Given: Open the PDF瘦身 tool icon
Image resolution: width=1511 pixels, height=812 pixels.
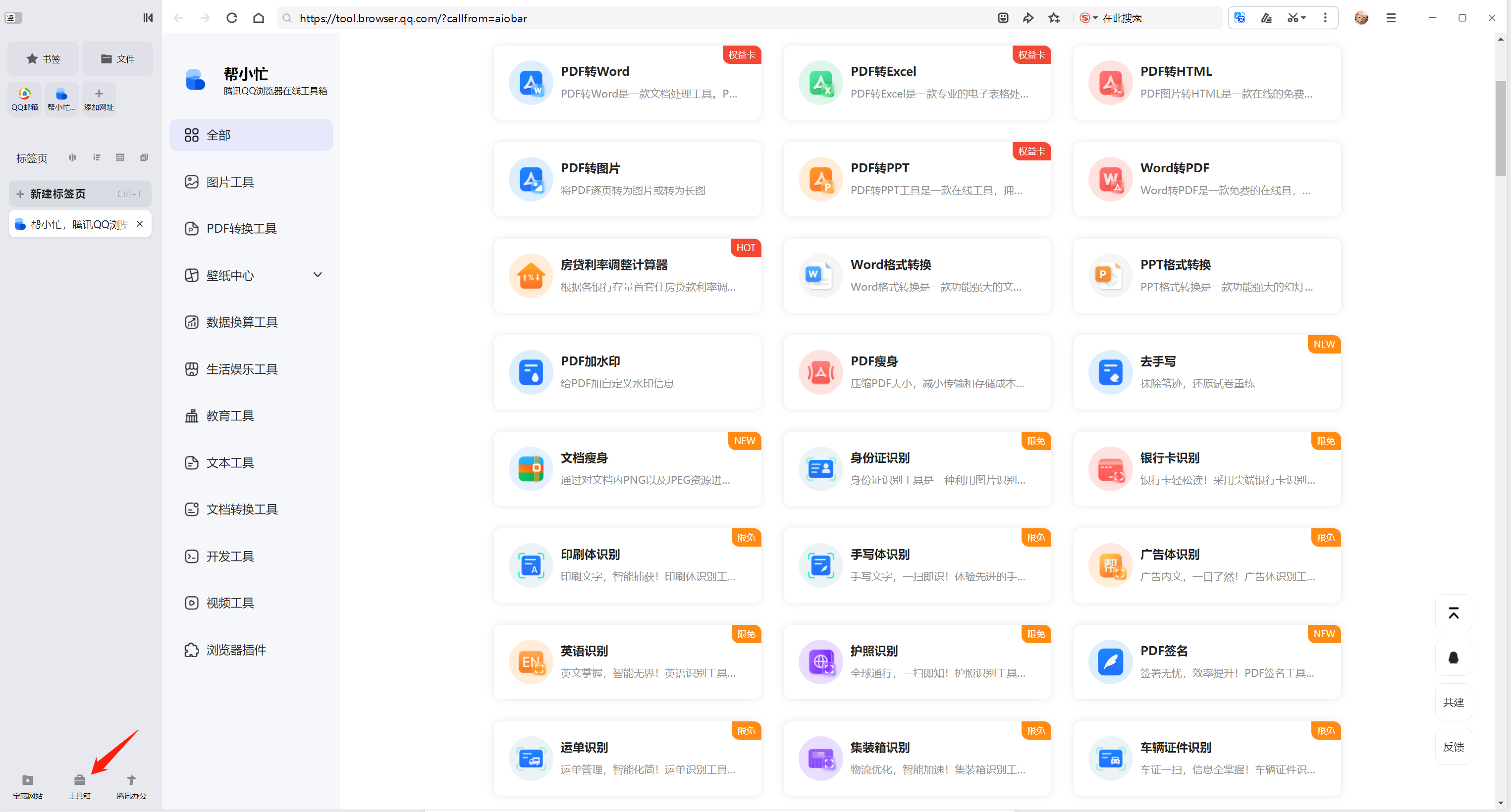Looking at the screenshot, I should pos(820,372).
